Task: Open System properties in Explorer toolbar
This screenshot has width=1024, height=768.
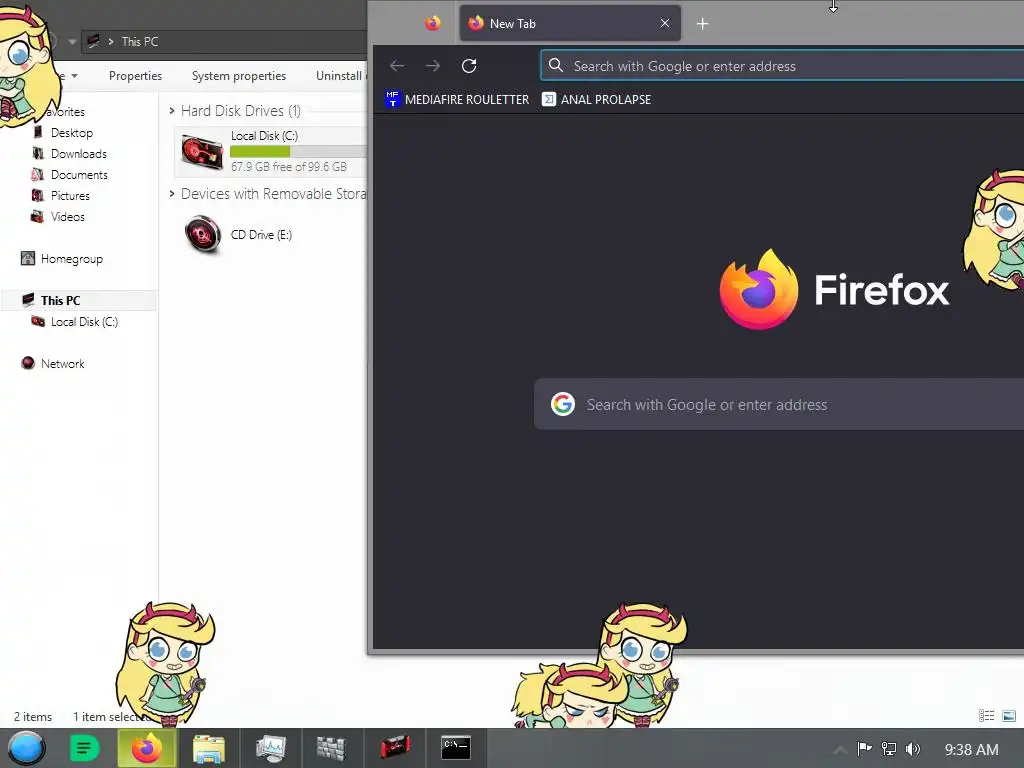Action: pyautogui.click(x=239, y=76)
